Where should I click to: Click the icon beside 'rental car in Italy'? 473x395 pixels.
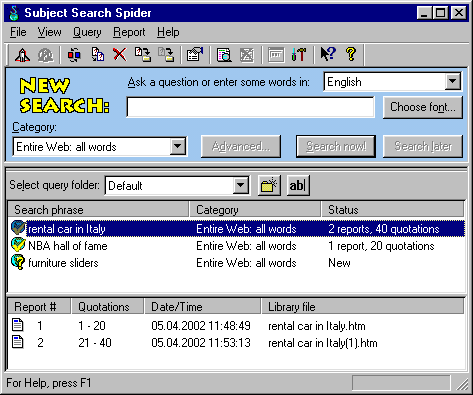tap(18, 228)
